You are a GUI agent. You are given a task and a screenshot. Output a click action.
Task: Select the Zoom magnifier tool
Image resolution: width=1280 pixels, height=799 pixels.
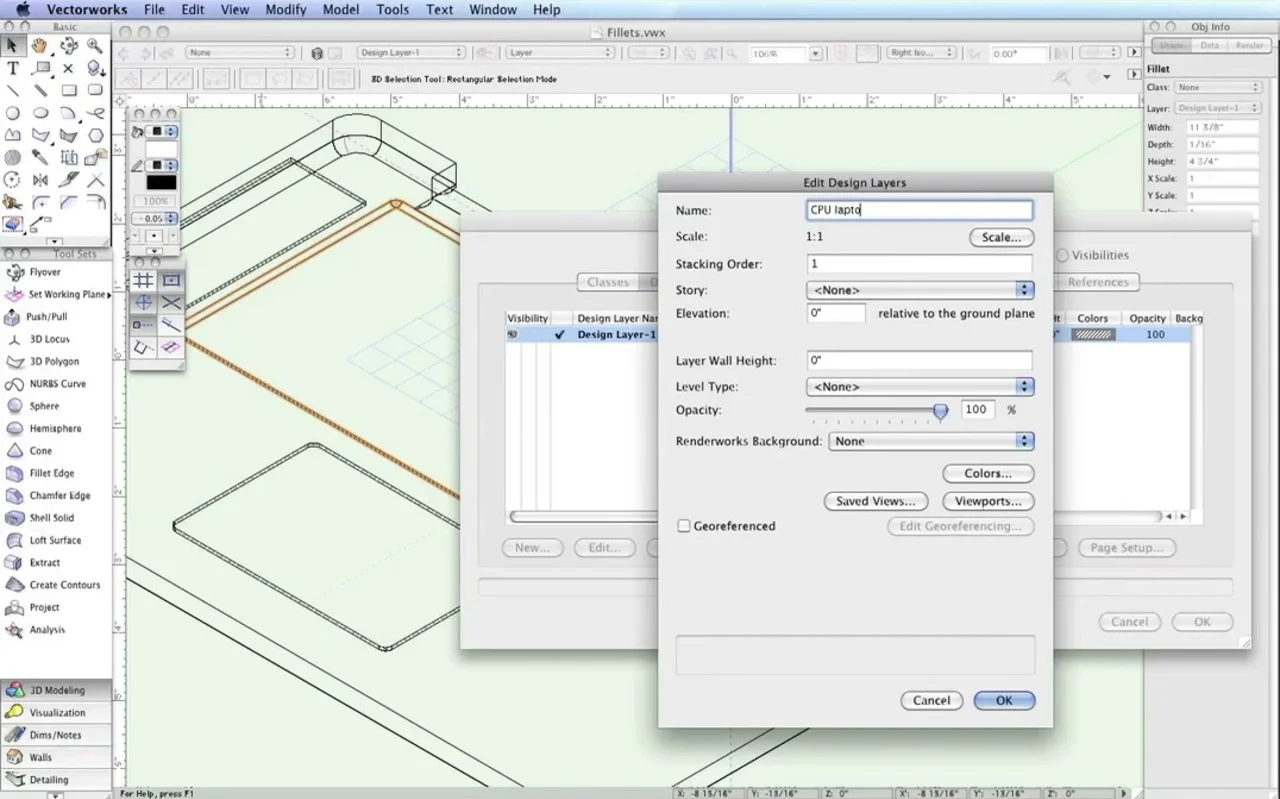(95, 46)
